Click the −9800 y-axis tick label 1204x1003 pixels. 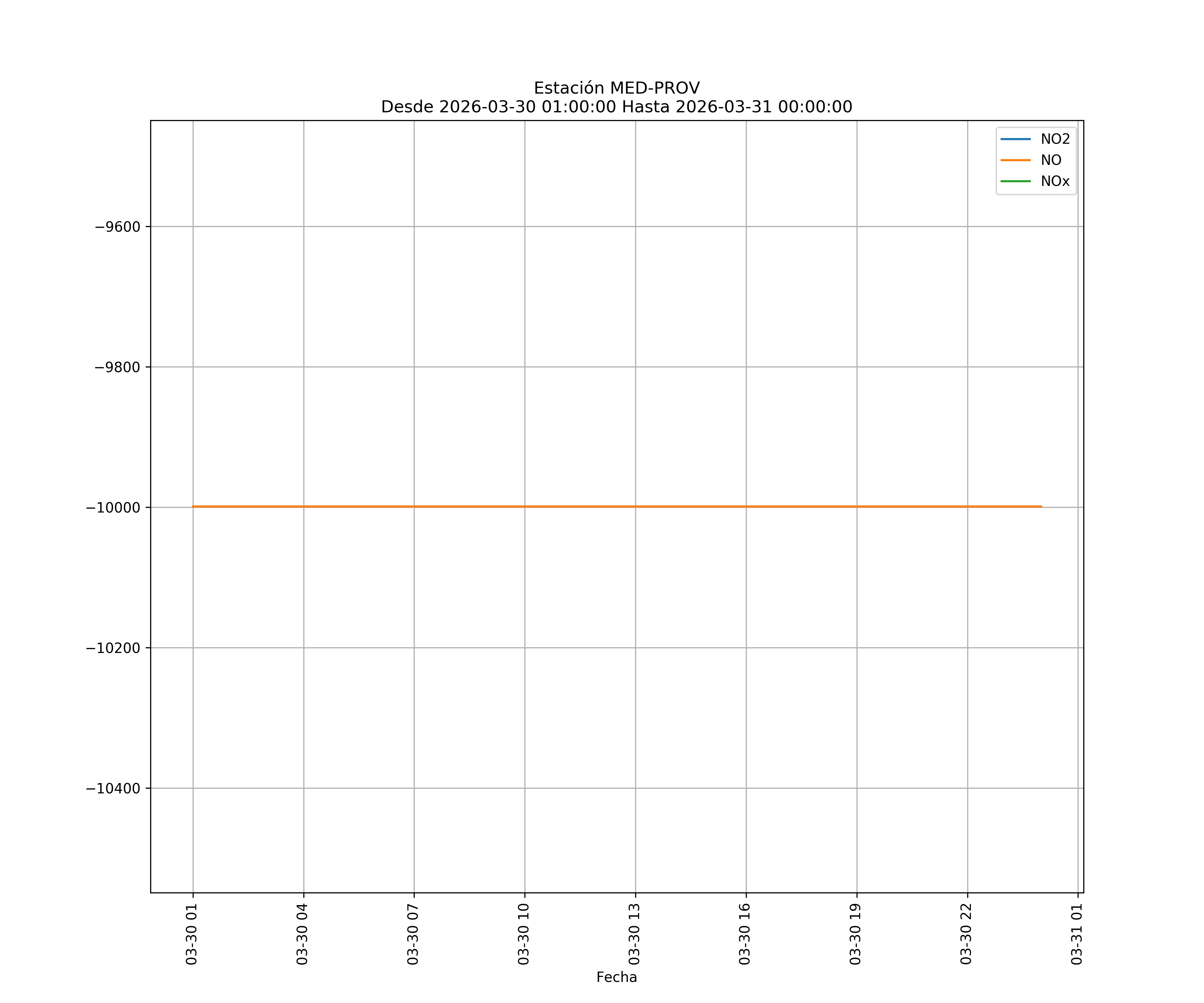point(117,367)
